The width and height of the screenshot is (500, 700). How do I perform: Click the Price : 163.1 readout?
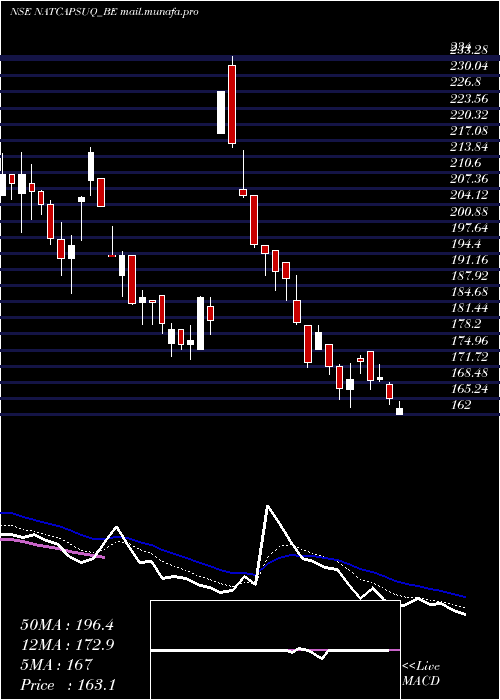click(x=68, y=685)
